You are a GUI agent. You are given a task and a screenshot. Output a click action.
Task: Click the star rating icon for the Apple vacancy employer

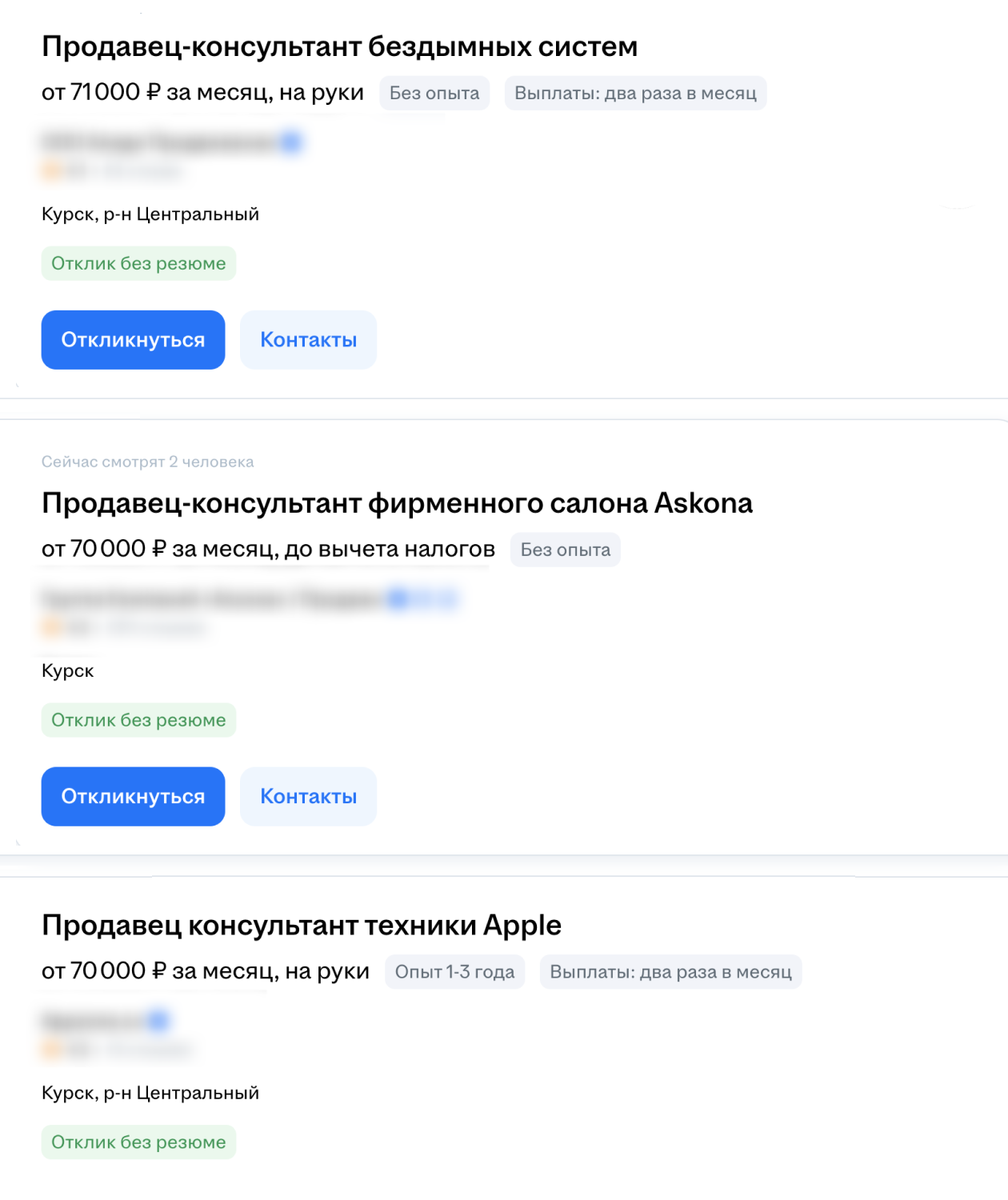coord(50,1050)
